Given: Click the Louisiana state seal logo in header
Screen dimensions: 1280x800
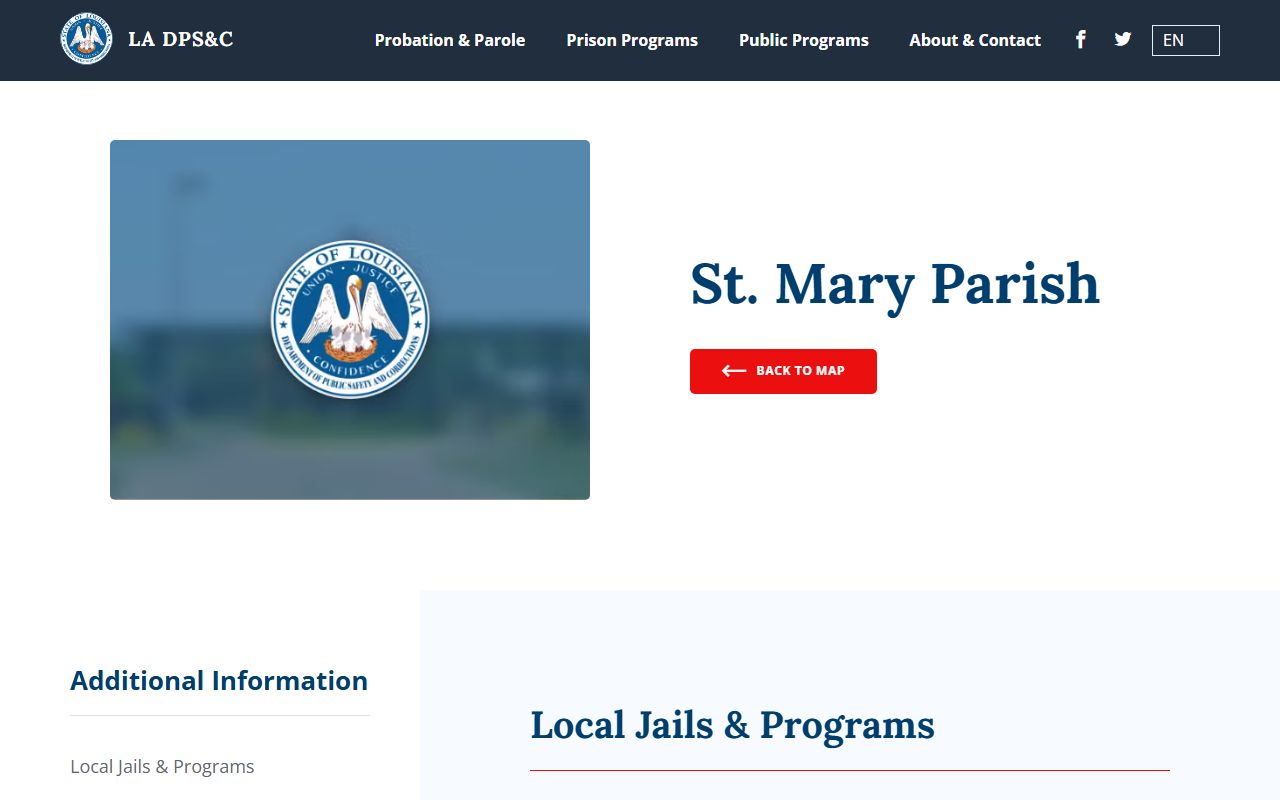Looking at the screenshot, I should (86, 39).
